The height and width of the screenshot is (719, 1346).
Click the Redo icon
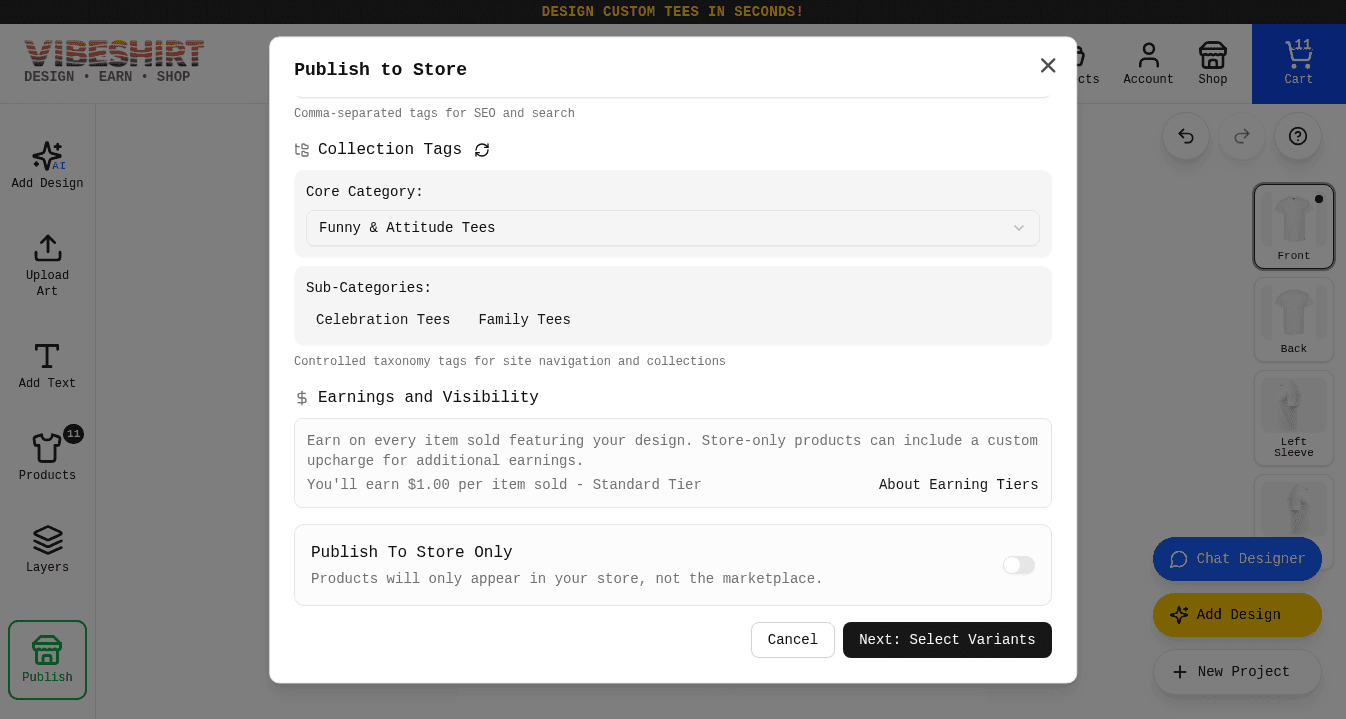pyautogui.click(x=1242, y=136)
